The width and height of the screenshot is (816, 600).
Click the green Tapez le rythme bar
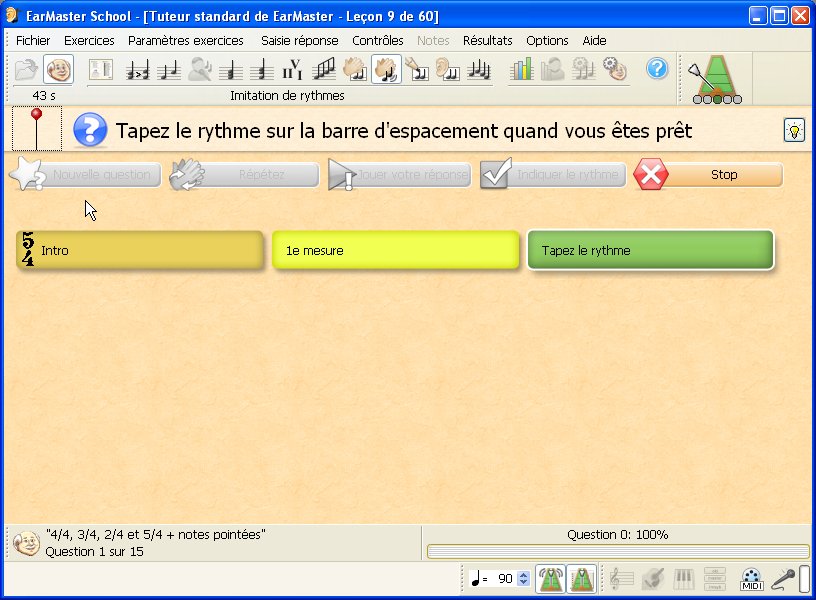(x=650, y=251)
